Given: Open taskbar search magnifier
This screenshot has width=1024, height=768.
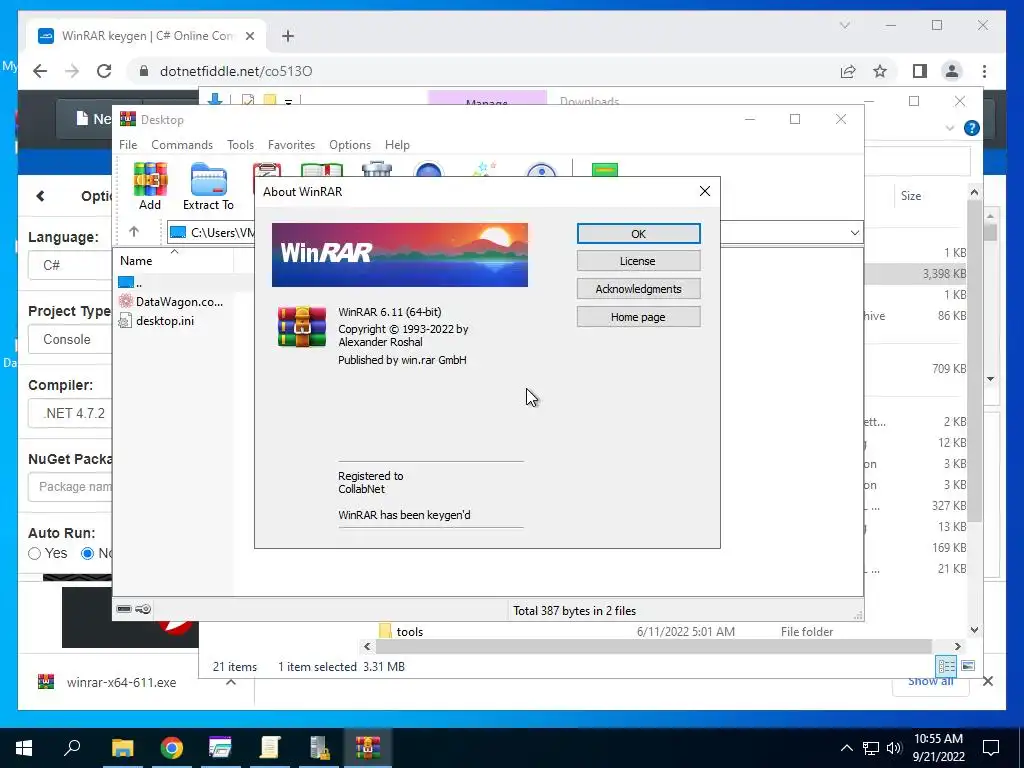Looking at the screenshot, I should (x=72, y=747).
